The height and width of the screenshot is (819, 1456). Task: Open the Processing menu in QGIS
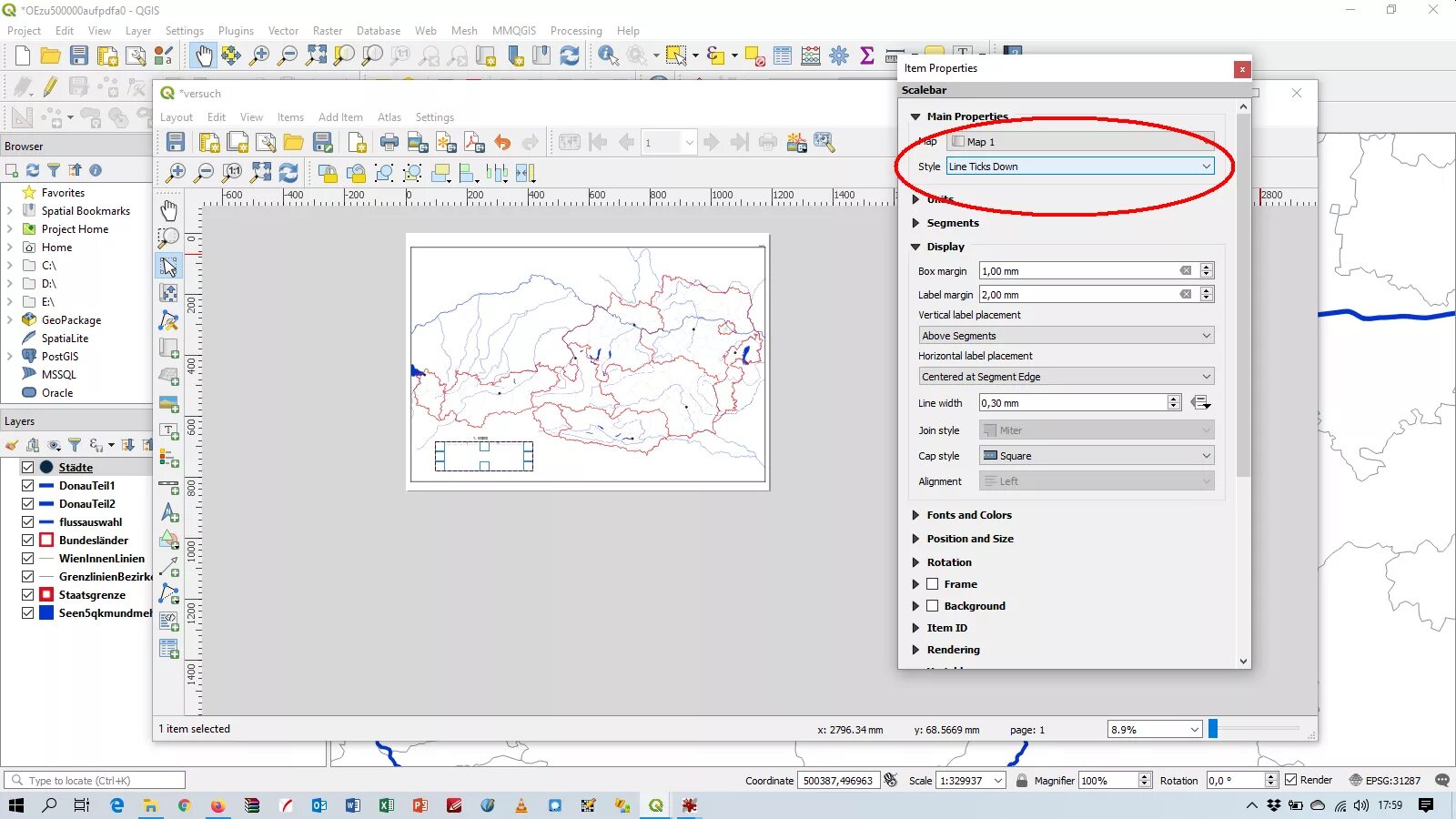576,31
